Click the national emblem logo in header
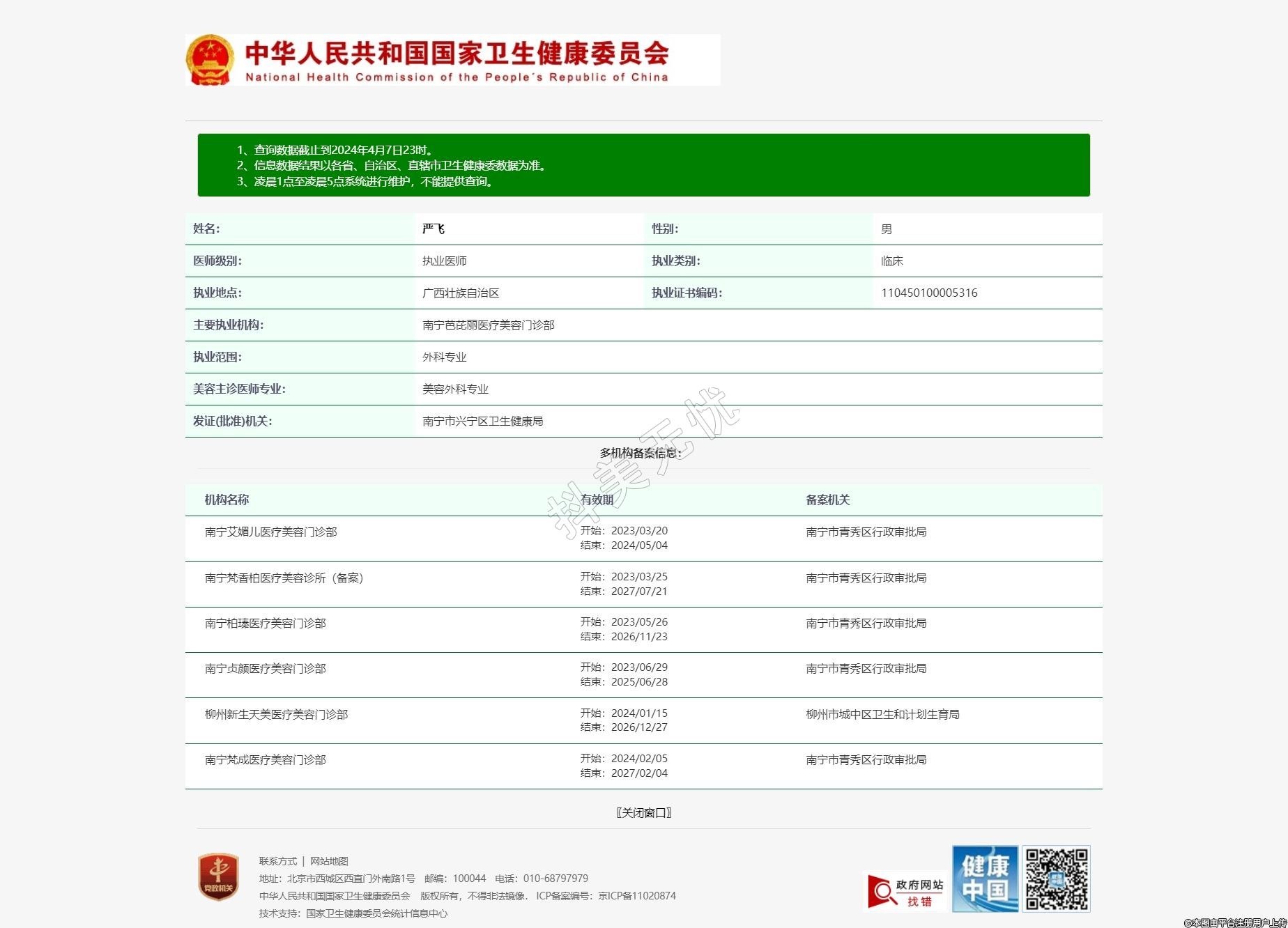The width and height of the screenshot is (1288, 928). coord(210,60)
